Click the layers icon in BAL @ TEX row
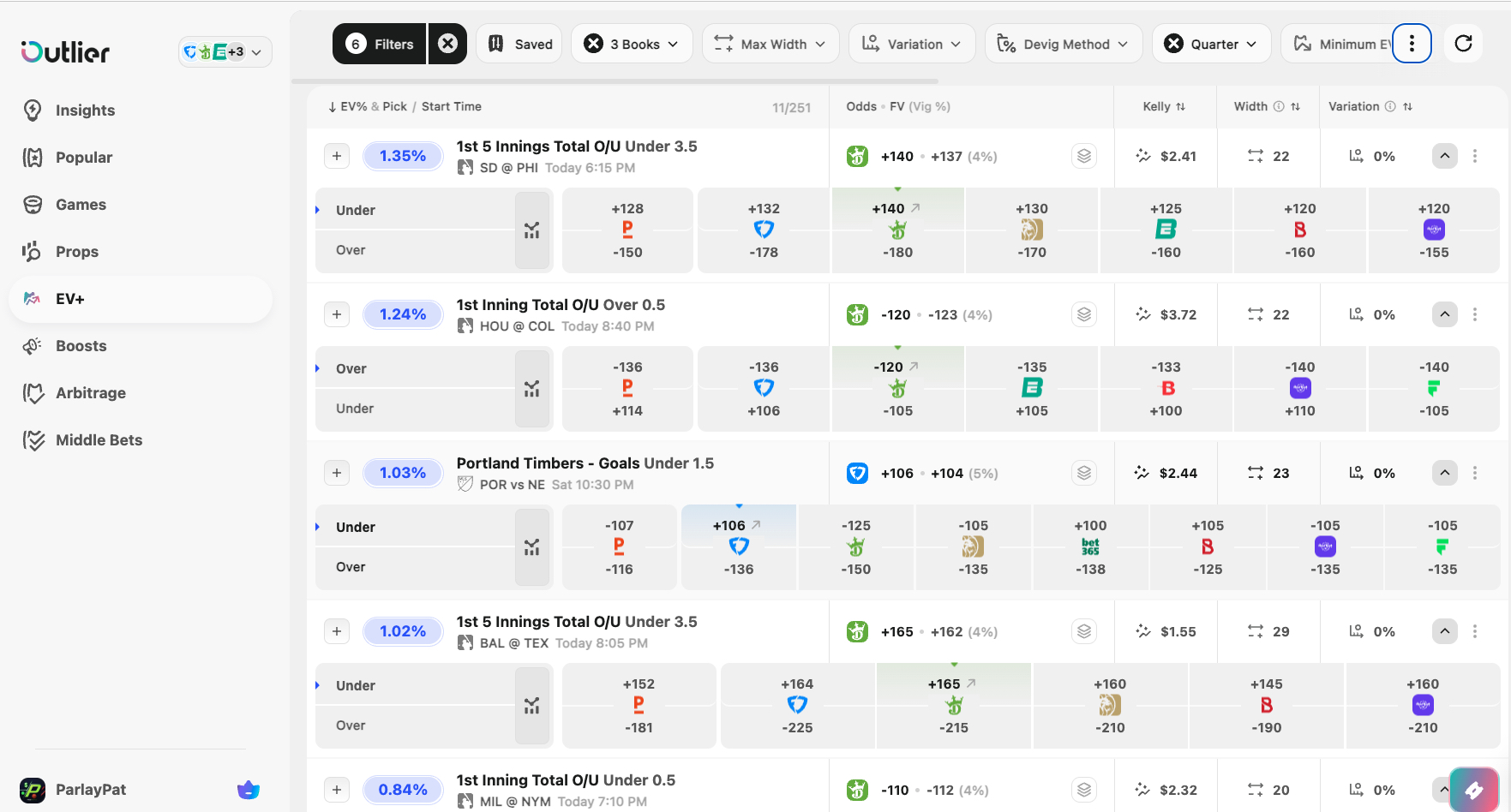1511x812 pixels. 1084,631
